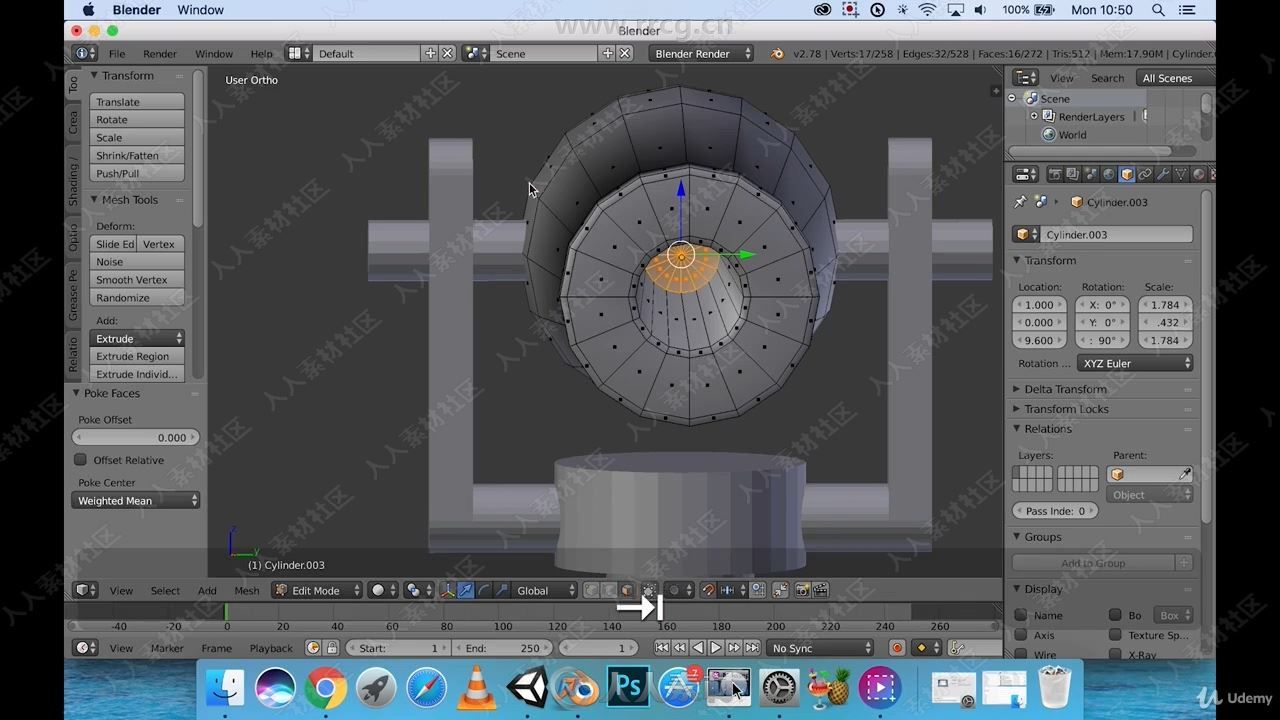Toggle the 3D manipulator axes icon

click(447, 590)
